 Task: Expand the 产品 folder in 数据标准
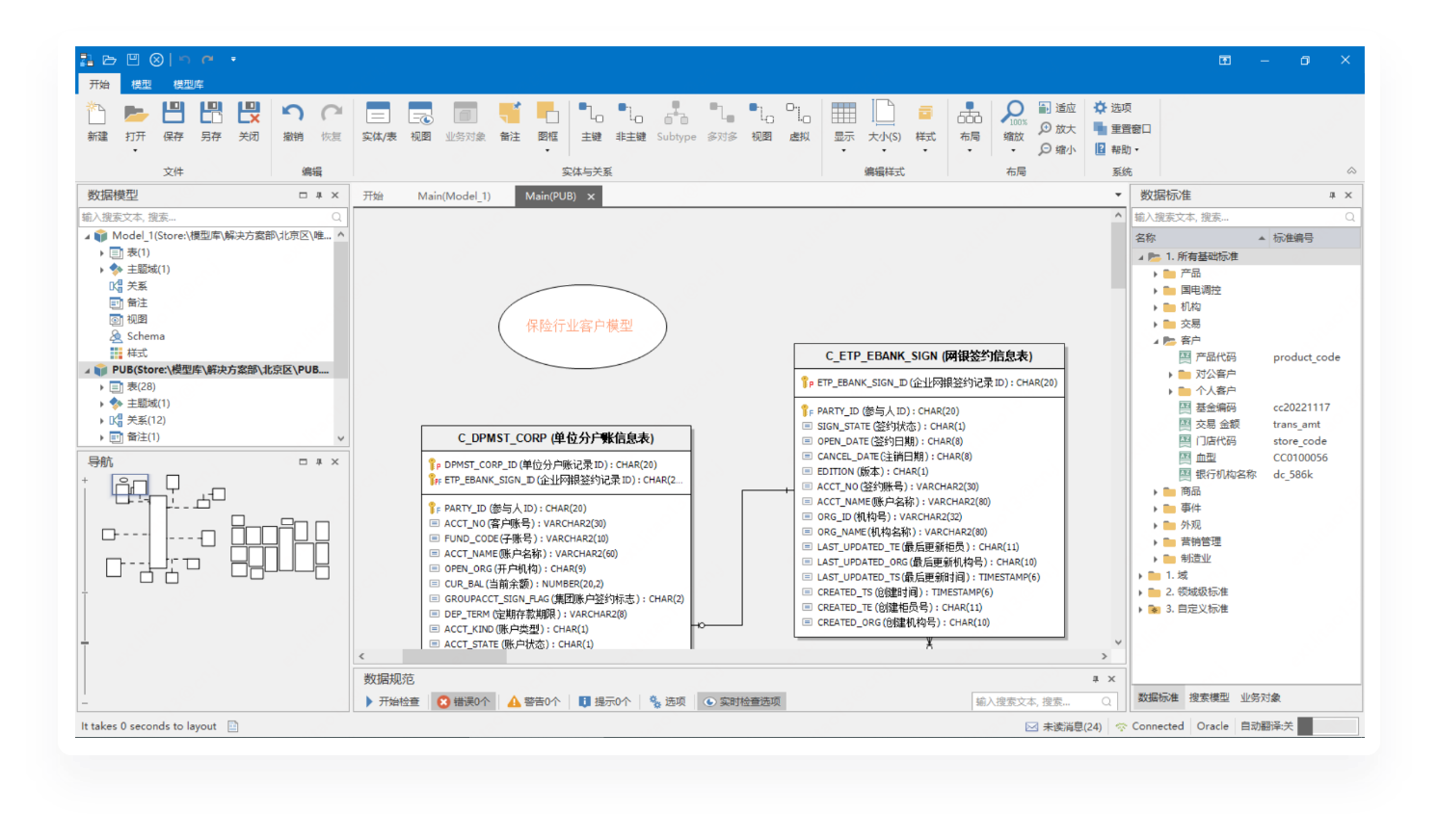click(1156, 274)
